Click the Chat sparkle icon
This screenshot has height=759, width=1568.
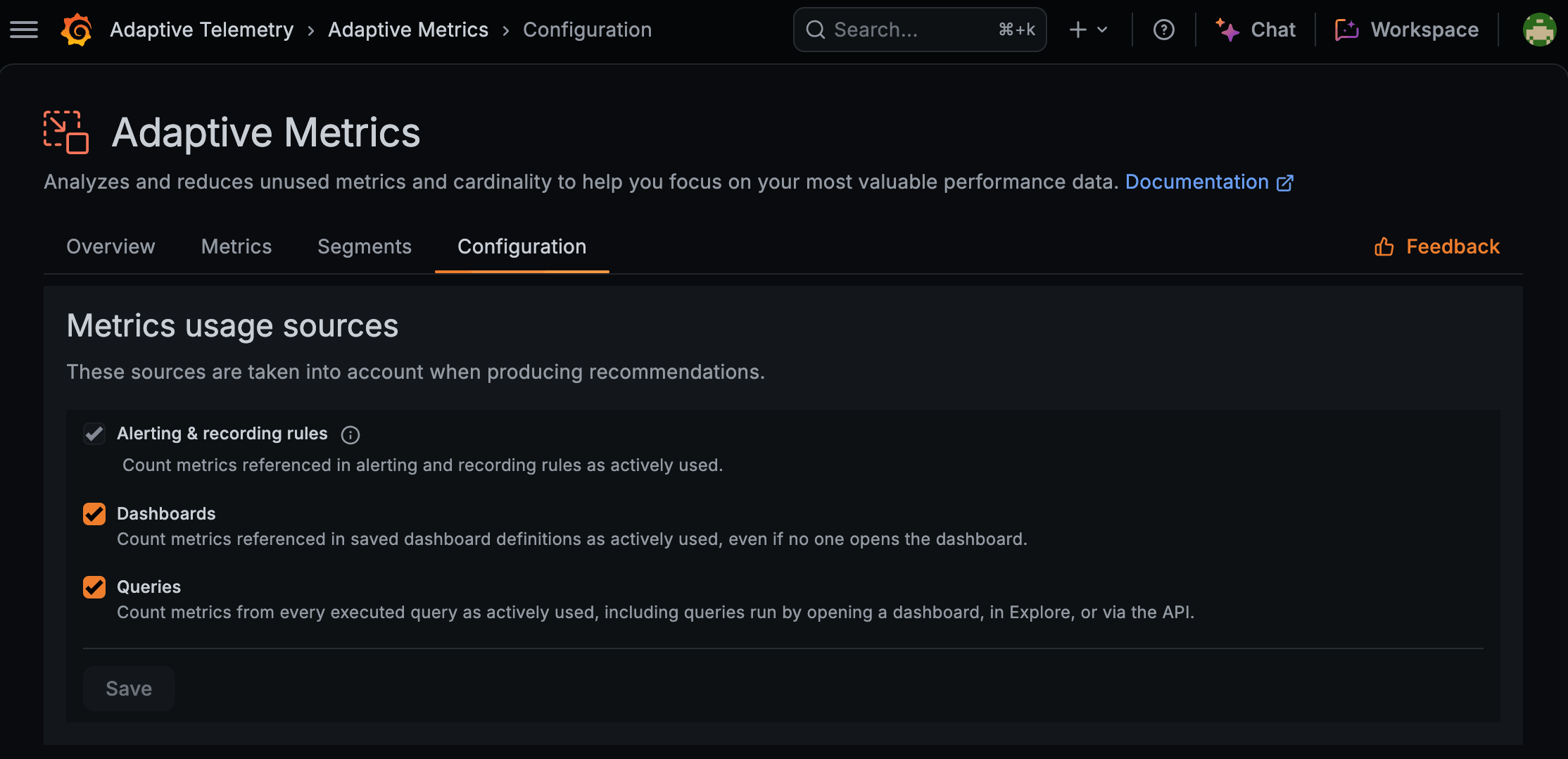1227,30
